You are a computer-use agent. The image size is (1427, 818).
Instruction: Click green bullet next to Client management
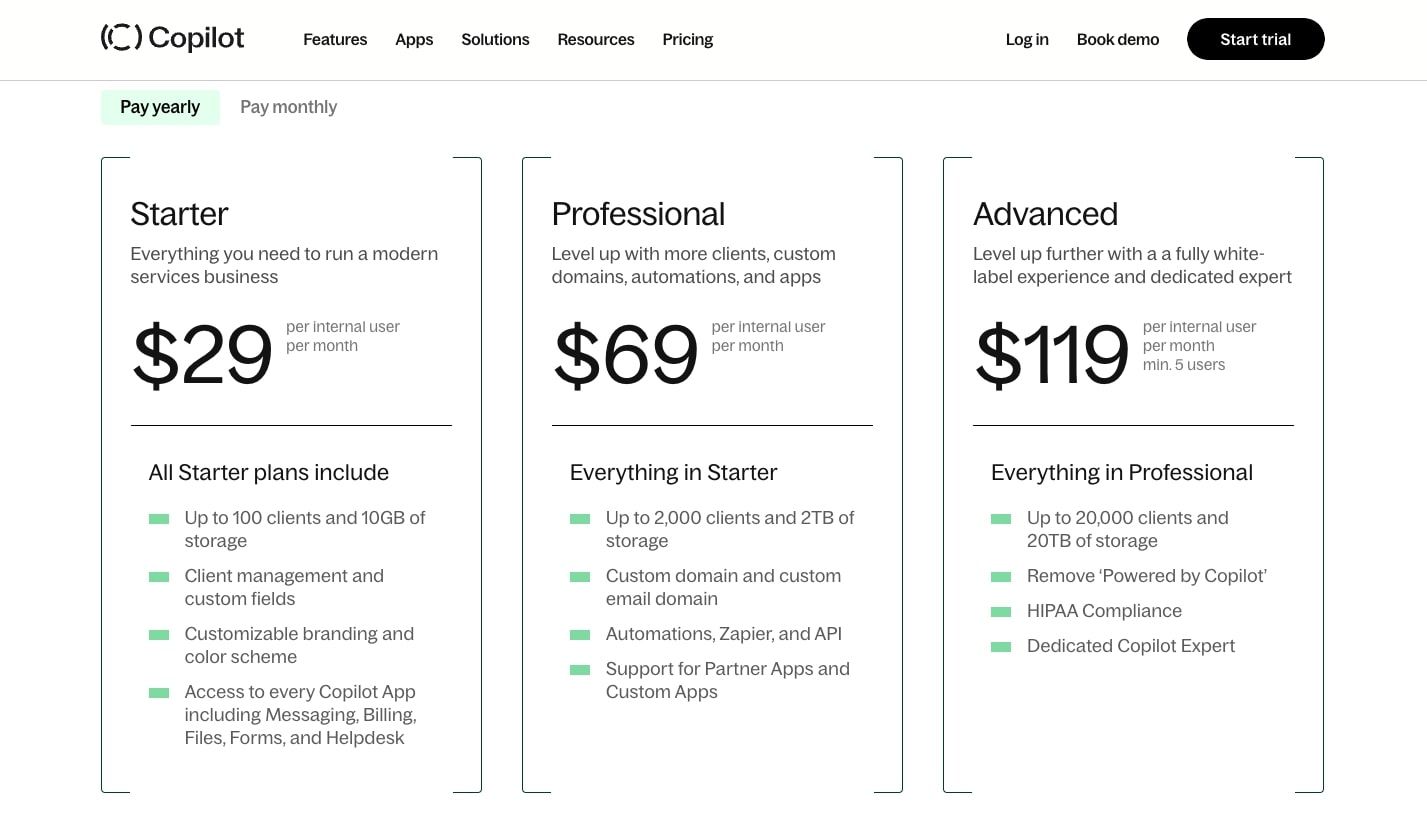[159, 577]
